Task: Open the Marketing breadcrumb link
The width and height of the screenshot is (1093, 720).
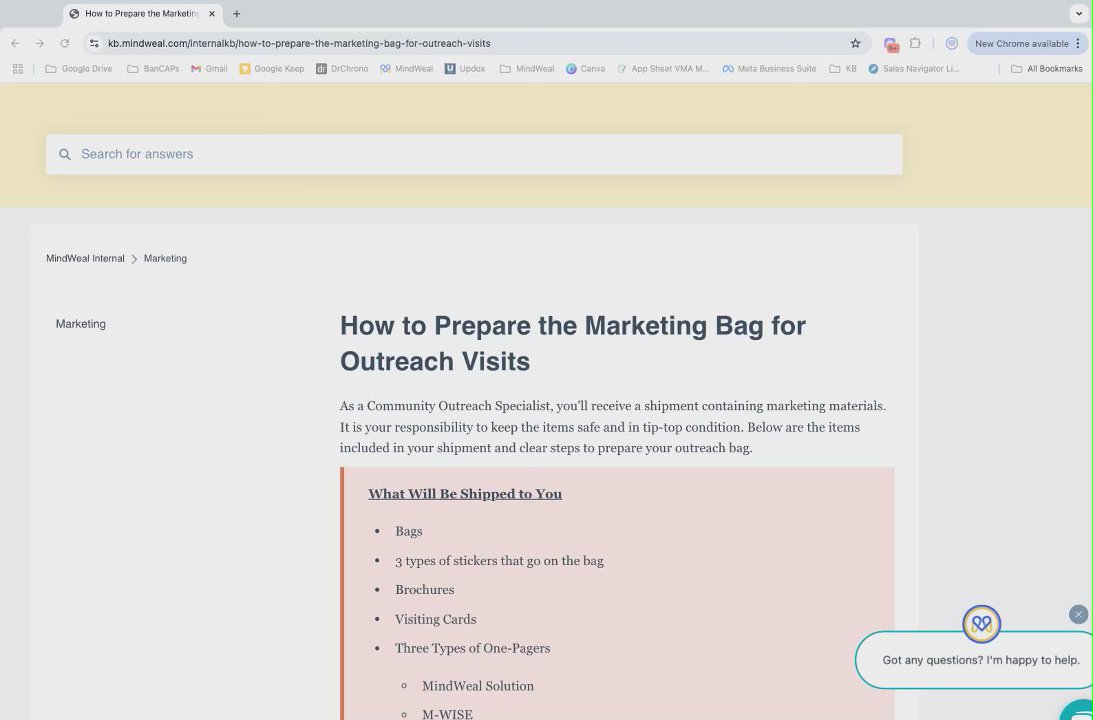Action: click(x=165, y=258)
